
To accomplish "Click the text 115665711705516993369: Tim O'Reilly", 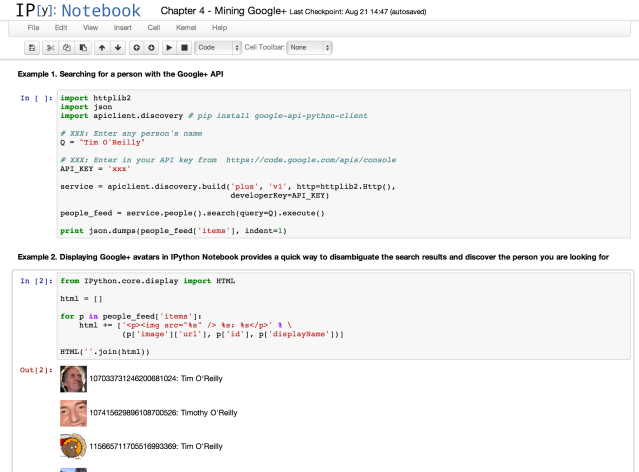I will [156, 446].
